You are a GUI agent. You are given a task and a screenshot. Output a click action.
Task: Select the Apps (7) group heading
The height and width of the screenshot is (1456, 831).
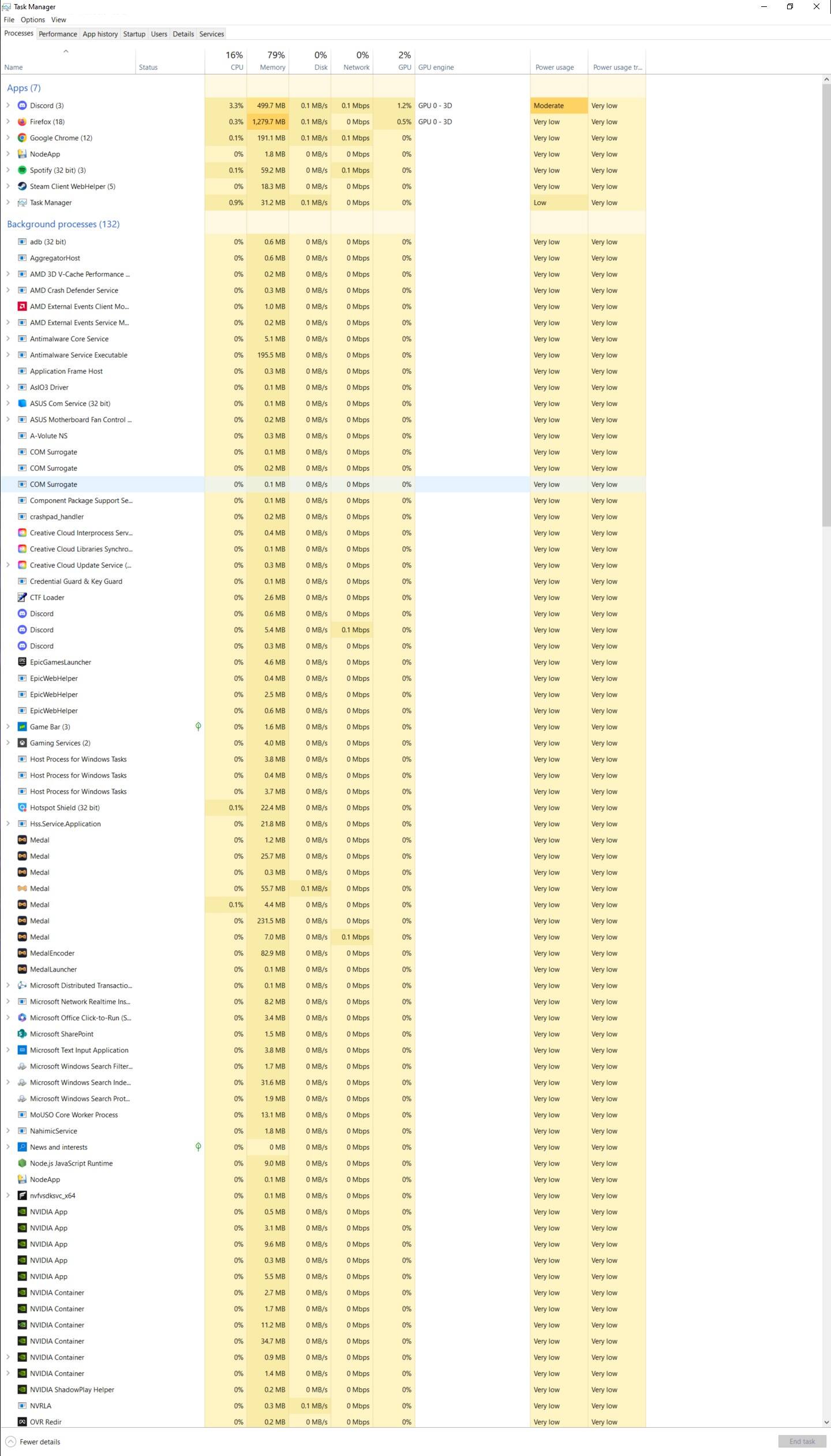pos(24,88)
